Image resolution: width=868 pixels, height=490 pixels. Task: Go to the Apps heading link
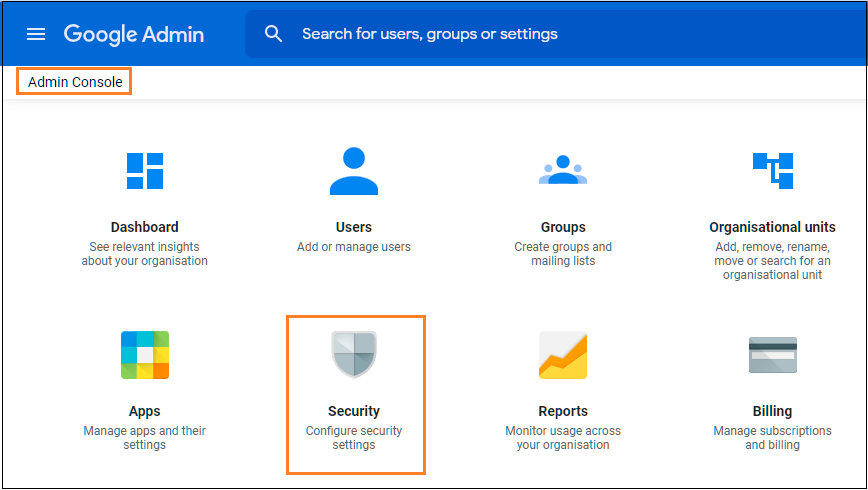145,411
